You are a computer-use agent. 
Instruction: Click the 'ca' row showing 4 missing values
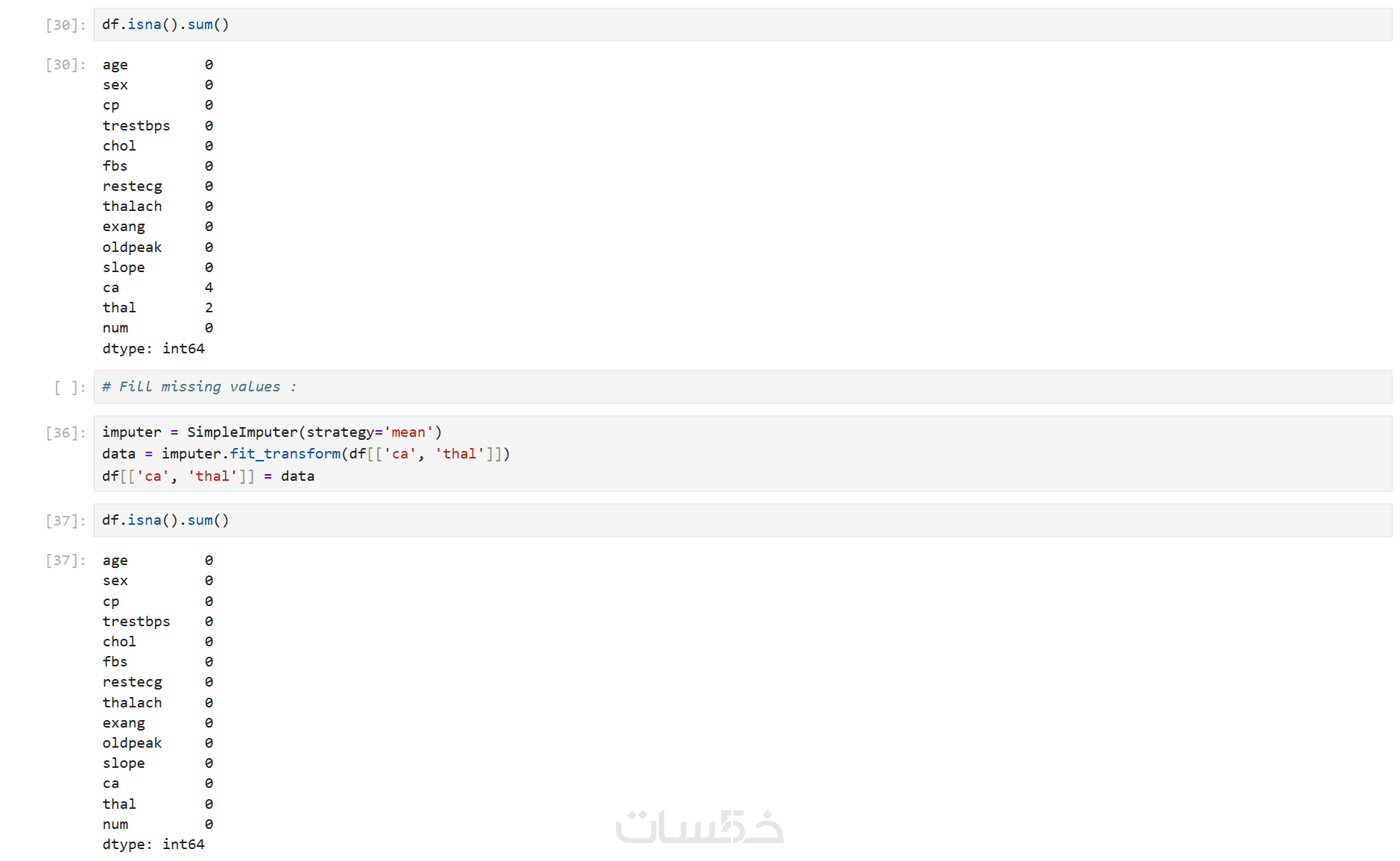(157, 288)
